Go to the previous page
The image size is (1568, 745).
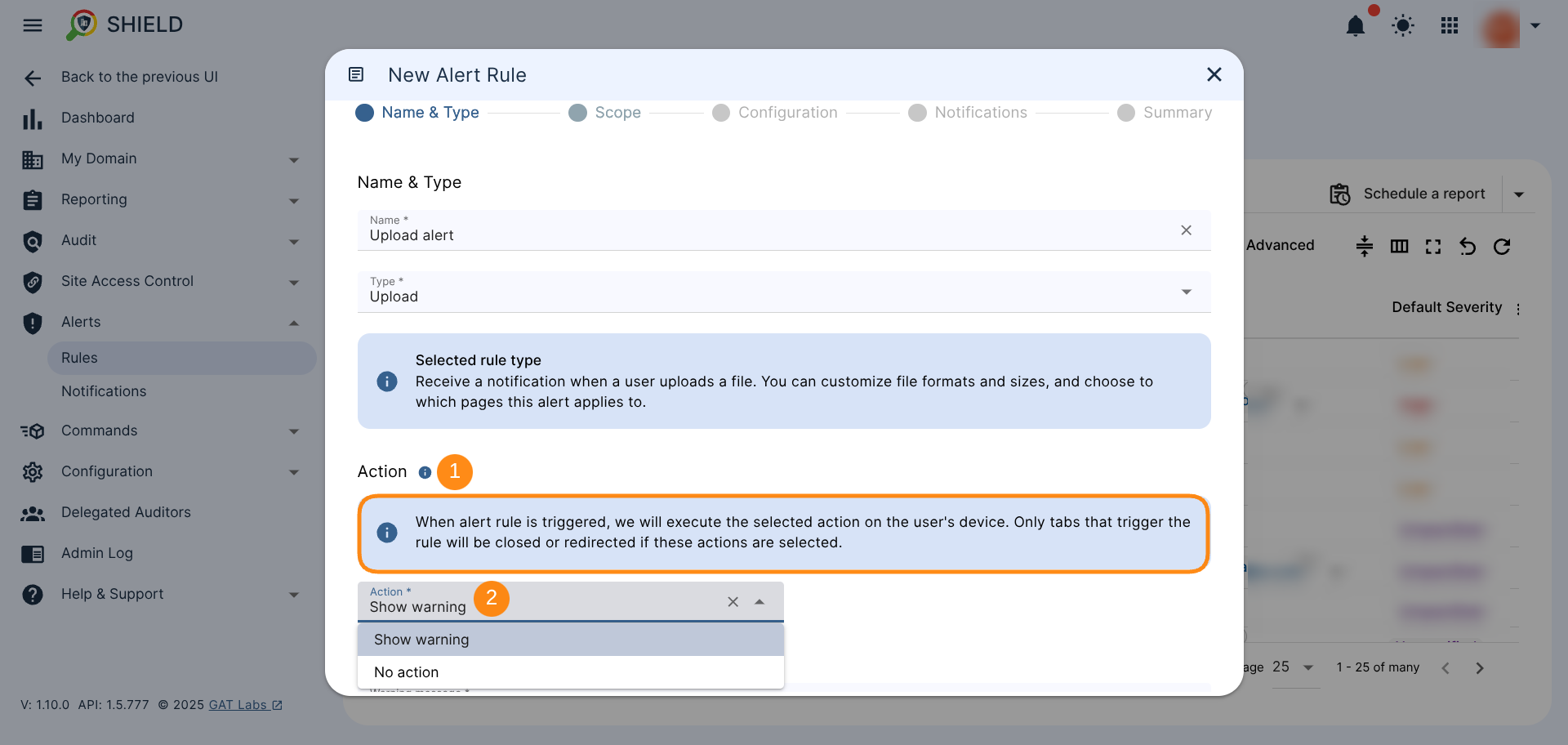(1445, 668)
